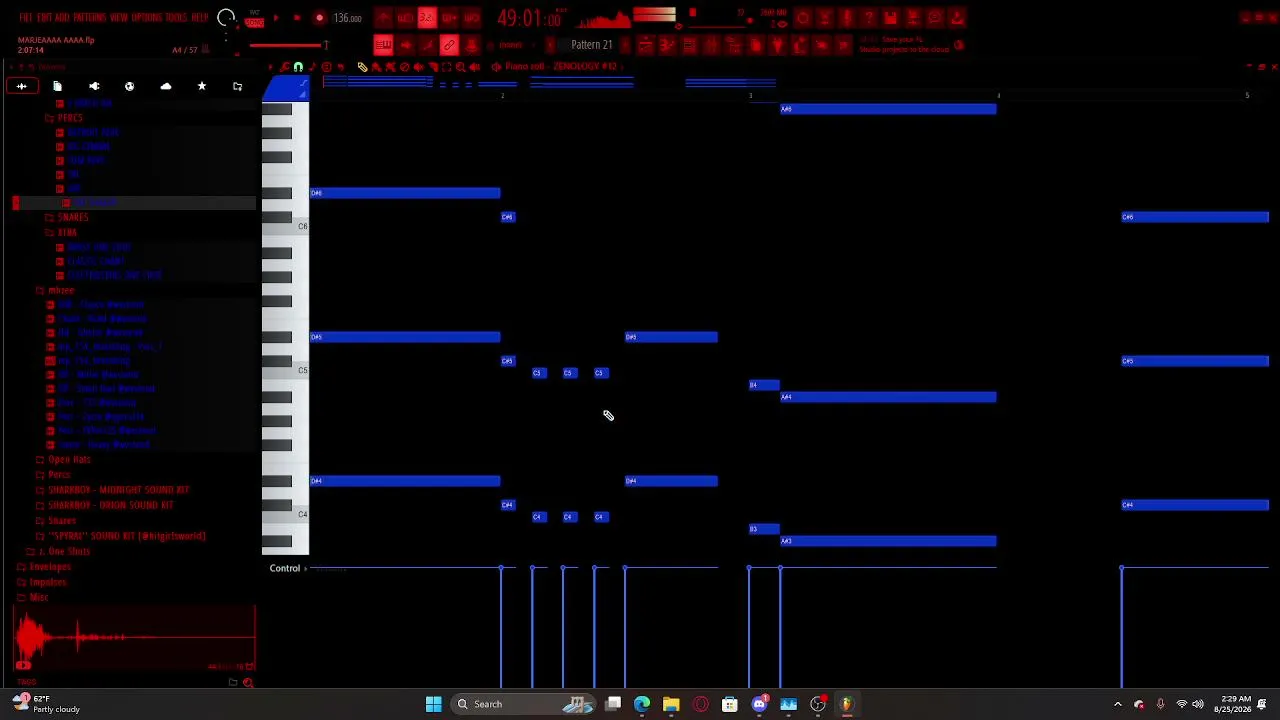Select the SHARKBOY - MIDNIGHT SOUND KIT folder
The height and width of the screenshot is (720, 1280).
(118, 490)
